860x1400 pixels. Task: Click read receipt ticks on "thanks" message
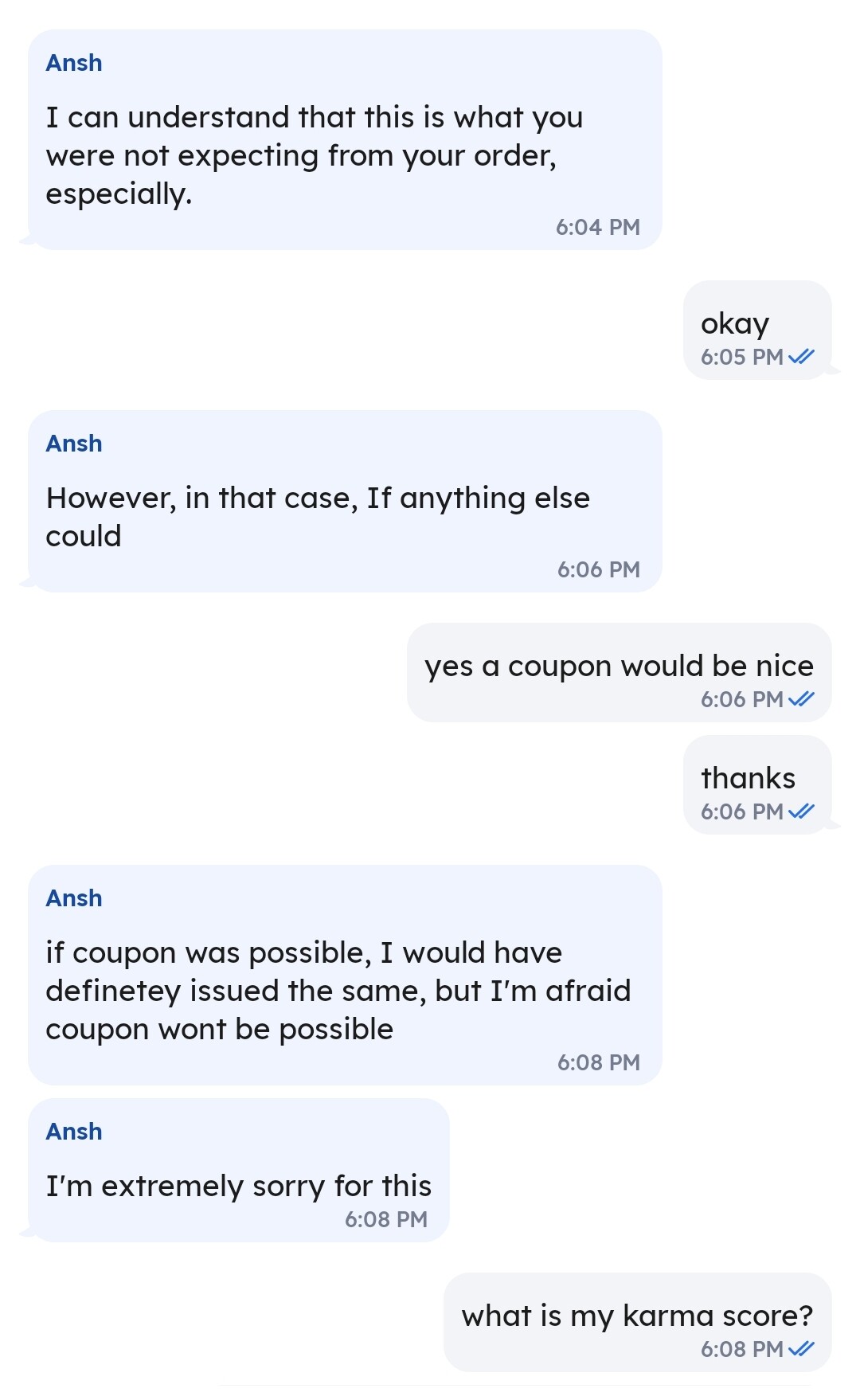tap(801, 811)
